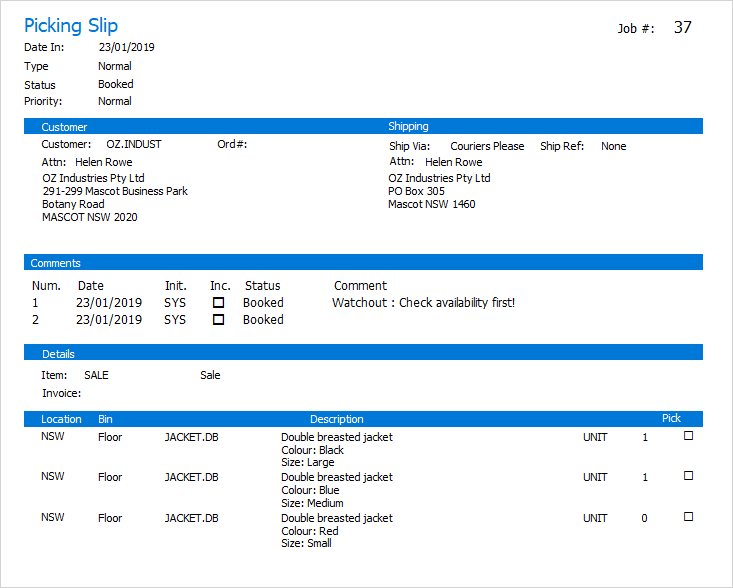Select the Details section header
Screen dimensions: 733x588
tap(58, 354)
